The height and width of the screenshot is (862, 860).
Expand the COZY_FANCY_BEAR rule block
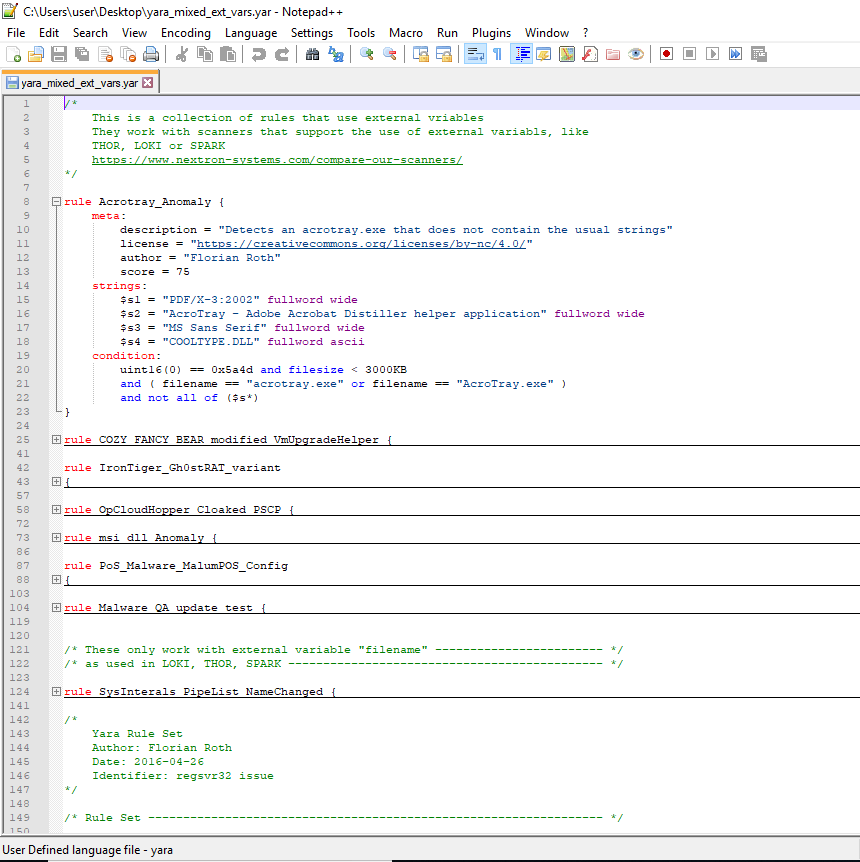tap(56, 439)
